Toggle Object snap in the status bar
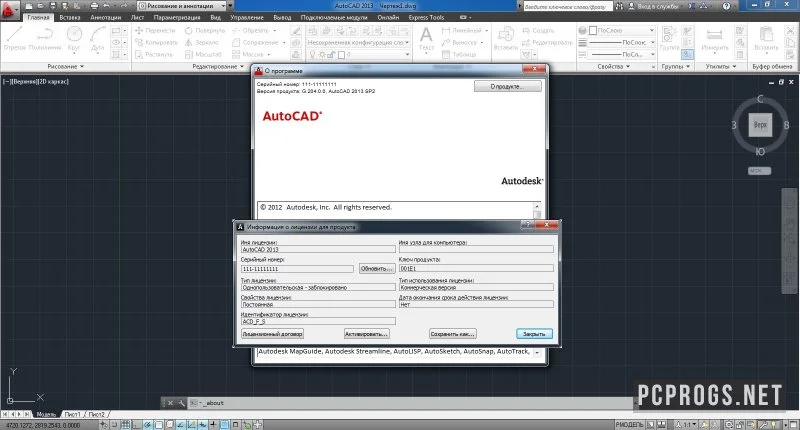The image size is (800, 430). 159,424
